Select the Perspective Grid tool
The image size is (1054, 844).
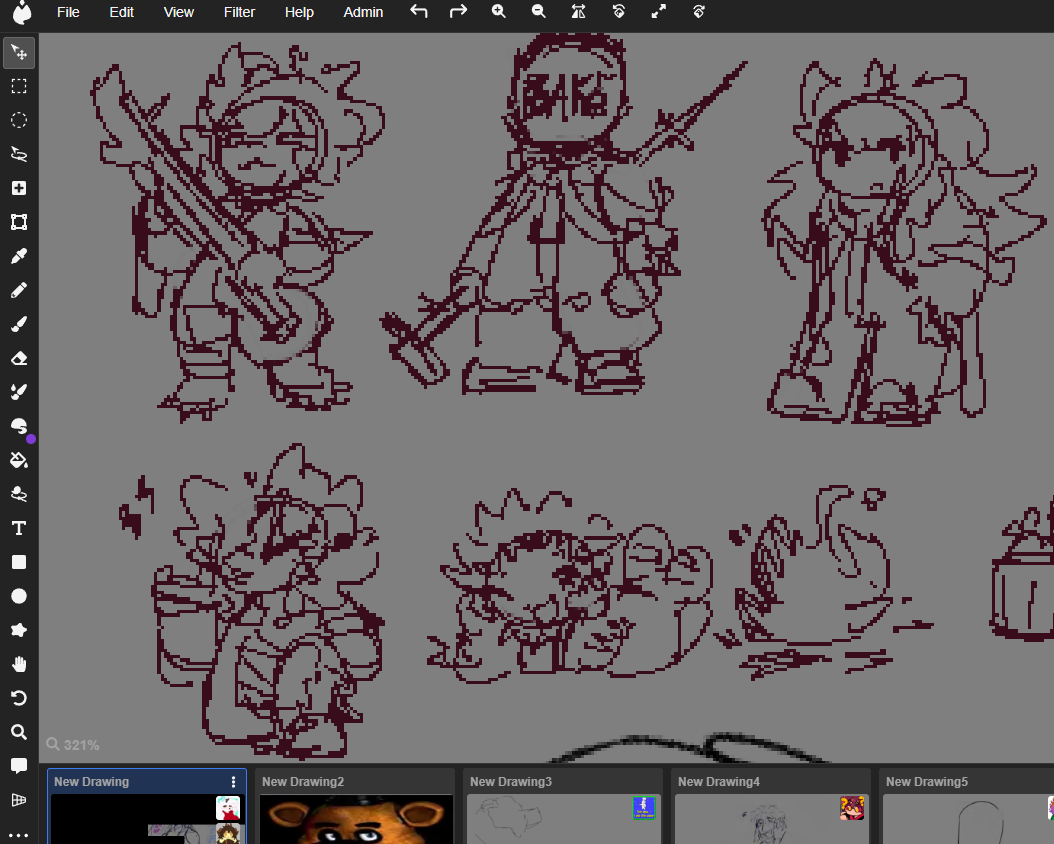19,800
